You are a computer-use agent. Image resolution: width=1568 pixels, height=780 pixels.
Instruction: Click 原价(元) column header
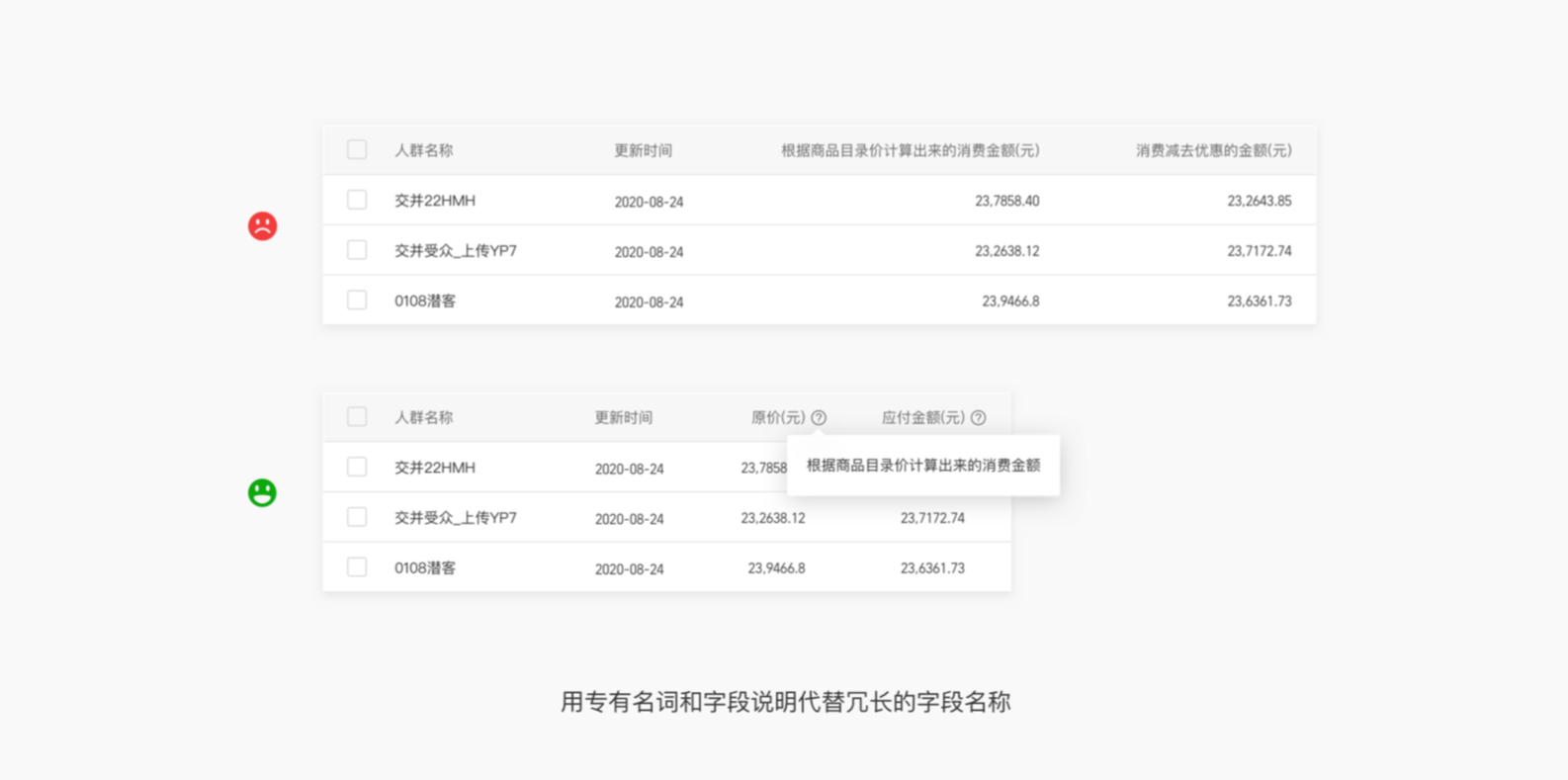pyautogui.click(x=778, y=417)
